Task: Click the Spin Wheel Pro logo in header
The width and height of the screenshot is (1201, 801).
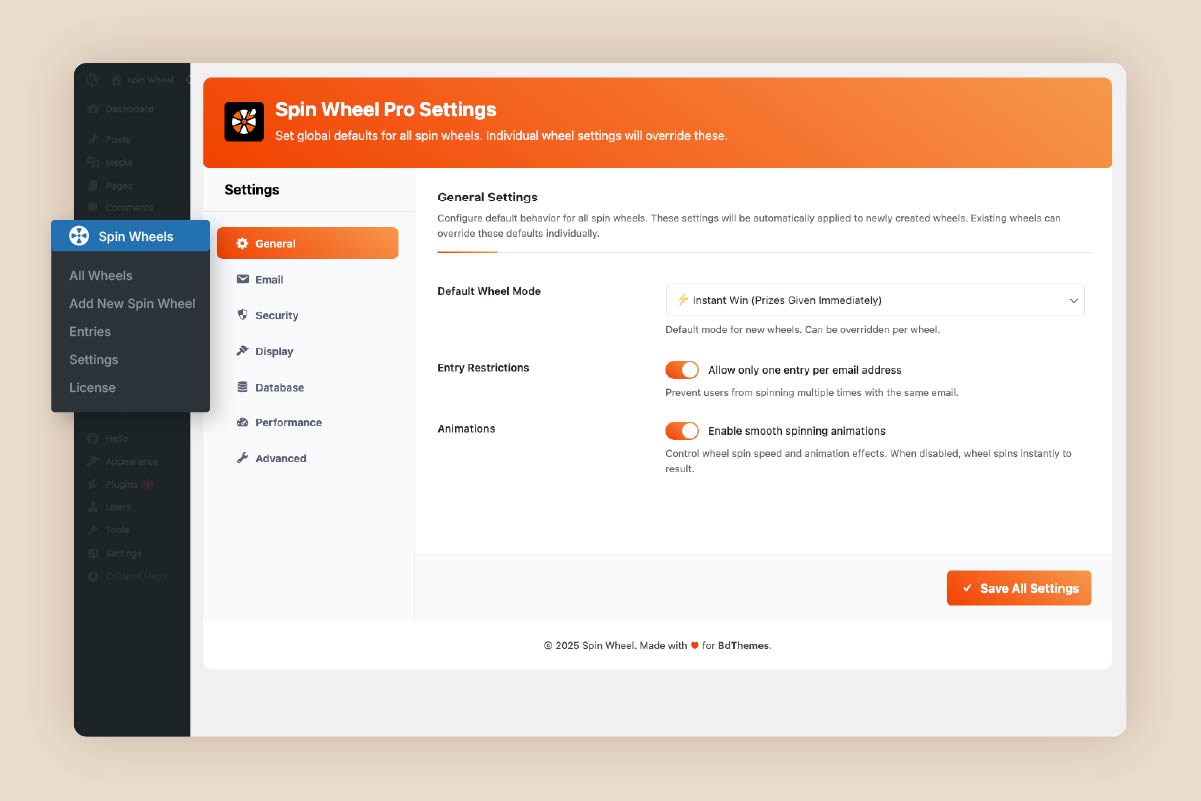Action: (x=244, y=122)
